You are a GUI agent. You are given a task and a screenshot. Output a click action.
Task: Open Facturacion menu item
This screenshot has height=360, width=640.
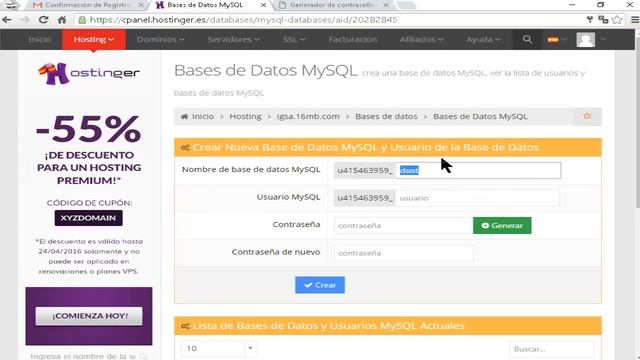(353, 40)
